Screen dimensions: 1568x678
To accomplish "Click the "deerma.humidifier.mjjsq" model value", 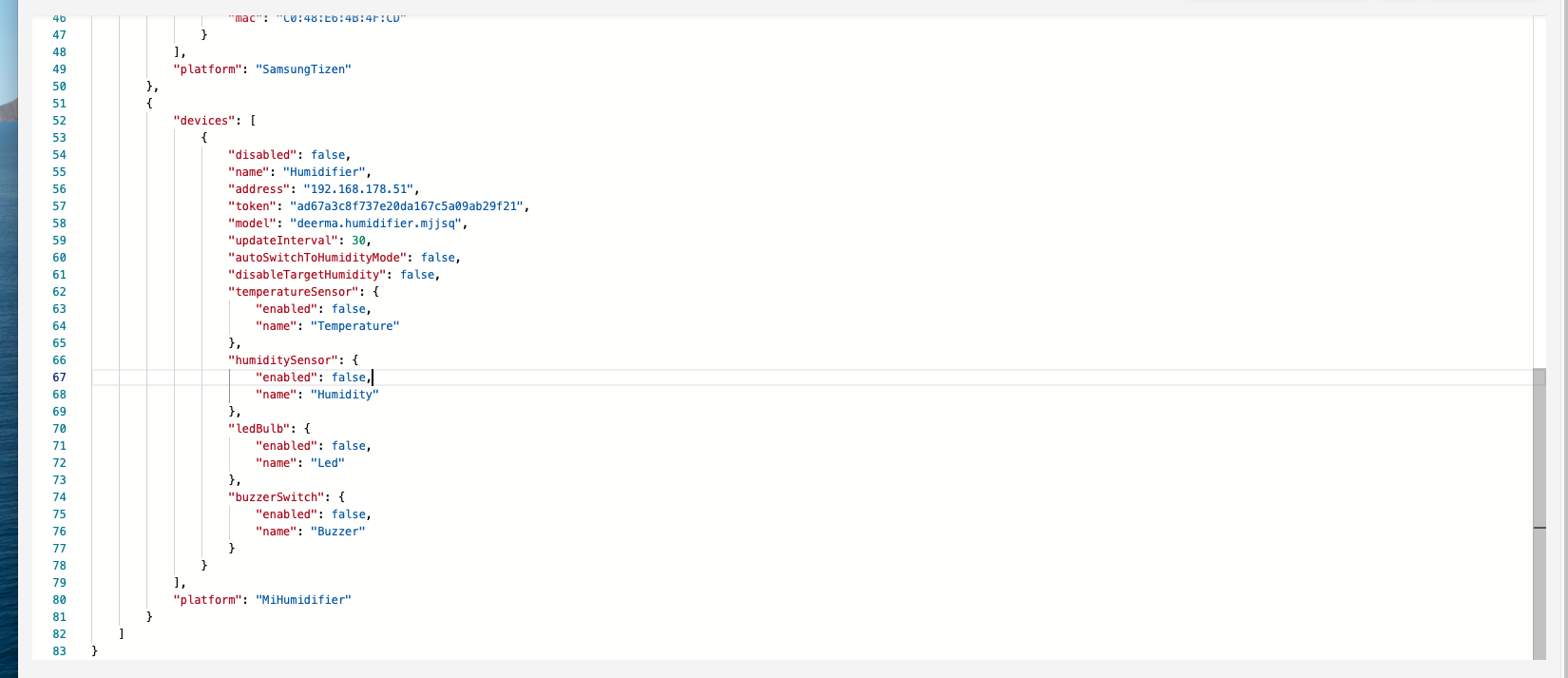I will point(378,223).
